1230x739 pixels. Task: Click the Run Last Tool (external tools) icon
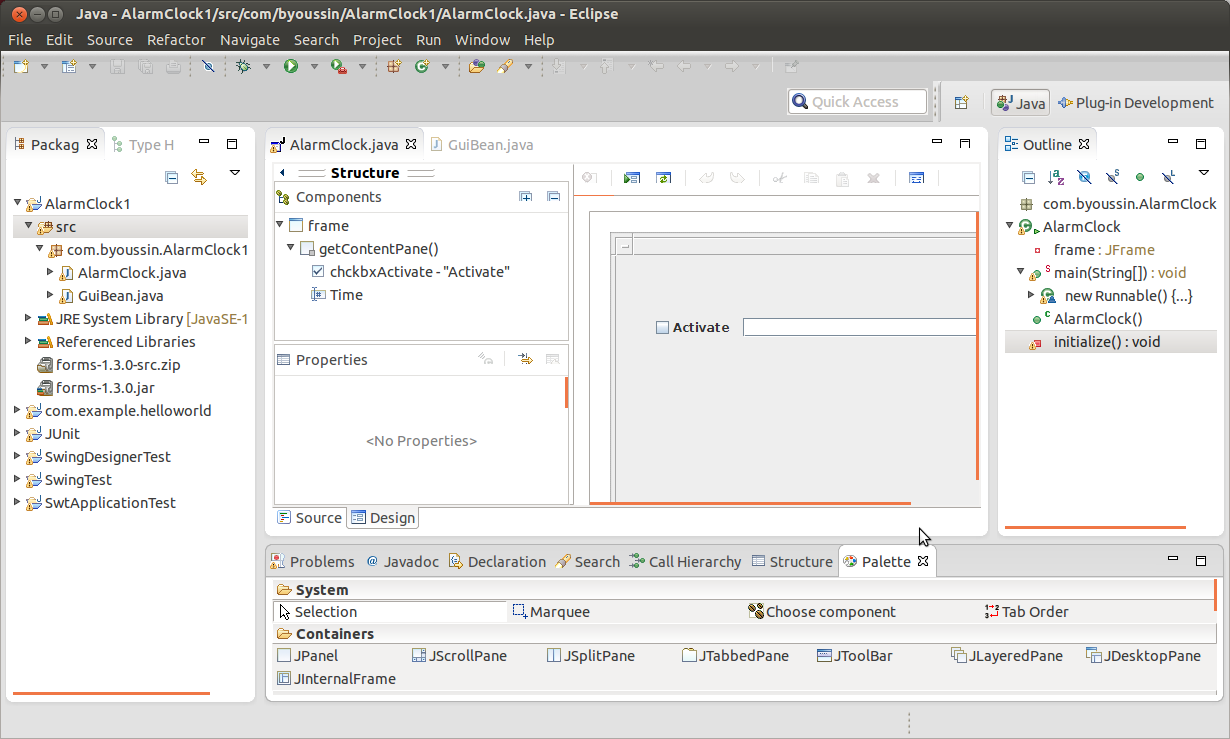point(339,66)
